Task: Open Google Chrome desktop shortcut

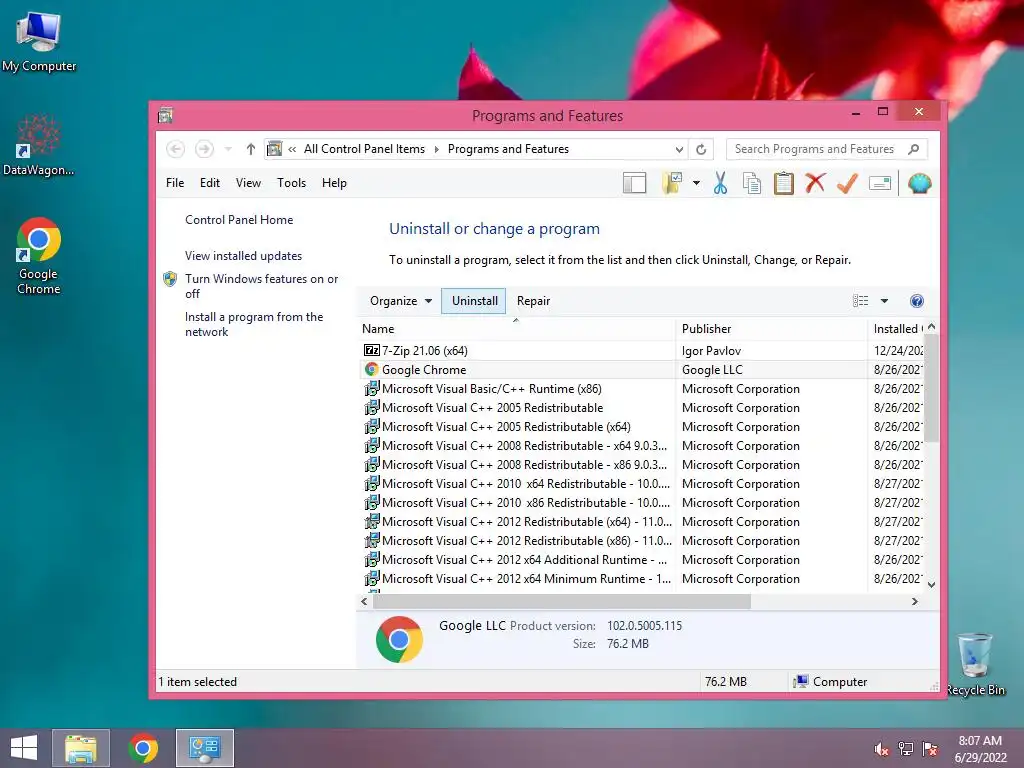Action: [39, 255]
